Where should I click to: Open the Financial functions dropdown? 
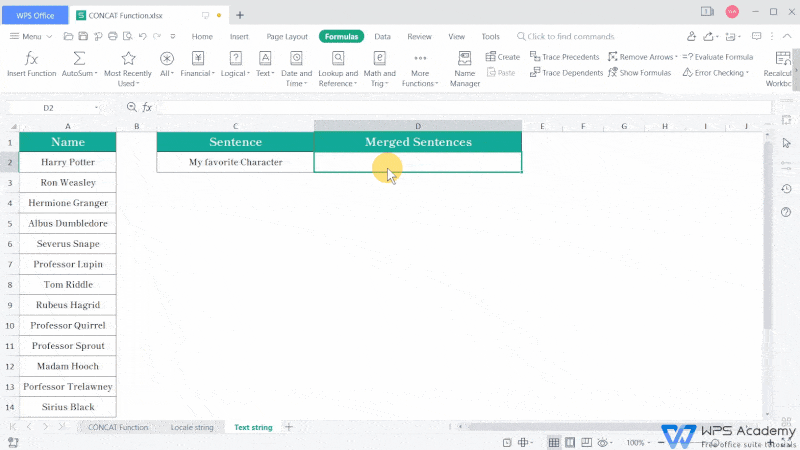197,64
